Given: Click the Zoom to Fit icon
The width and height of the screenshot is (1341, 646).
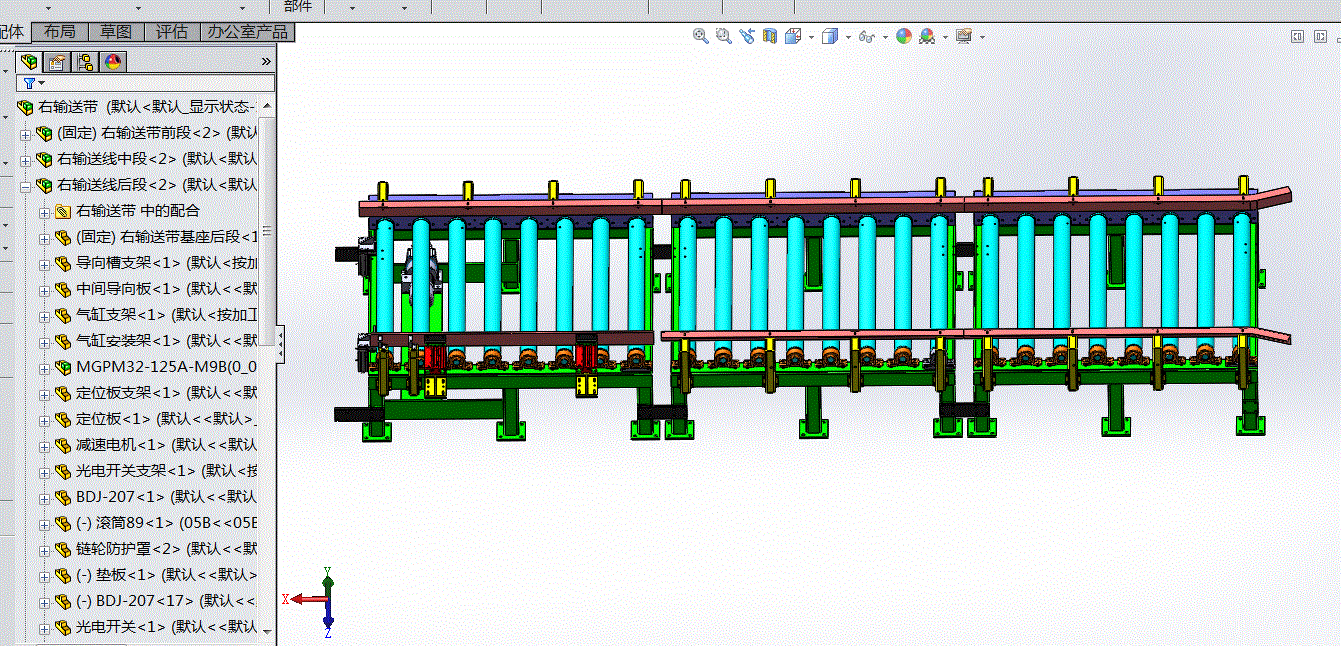Looking at the screenshot, I should pos(701,36).
